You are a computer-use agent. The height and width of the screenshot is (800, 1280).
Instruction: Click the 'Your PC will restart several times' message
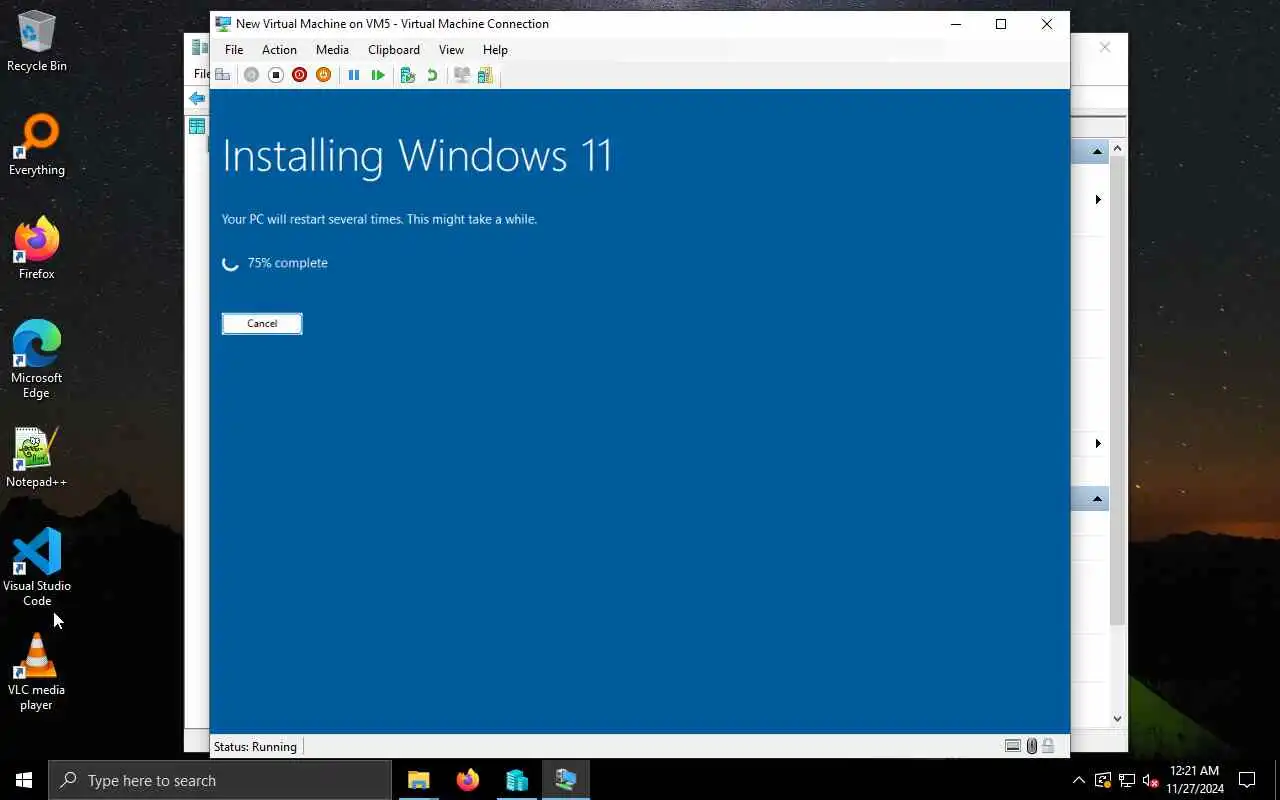coord(379,219)
